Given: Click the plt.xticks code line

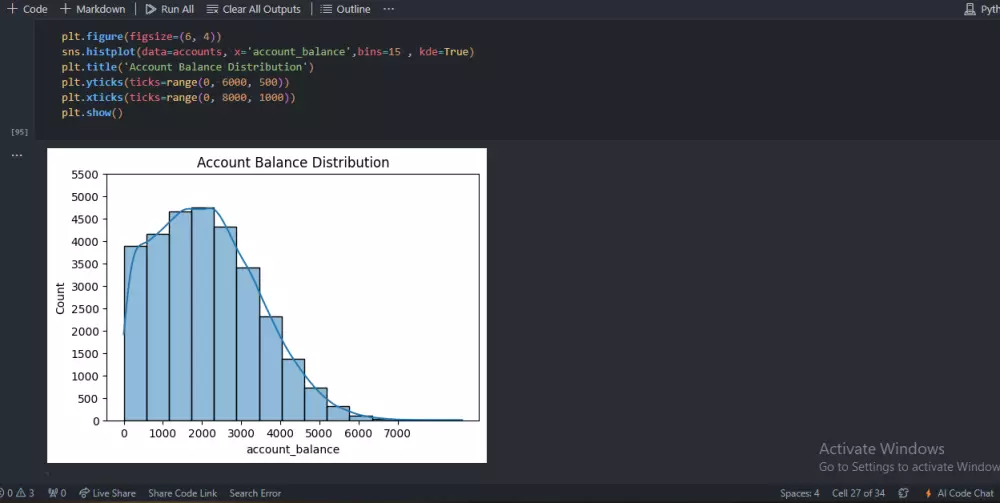Looking at the screenshot, I should [179, 98].
